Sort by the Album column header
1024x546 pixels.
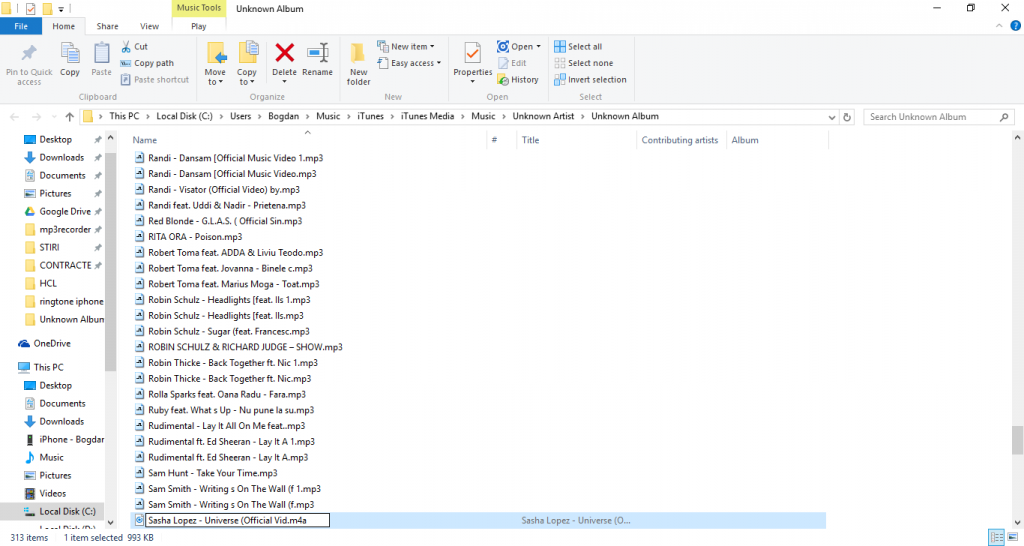coord(777,140)
